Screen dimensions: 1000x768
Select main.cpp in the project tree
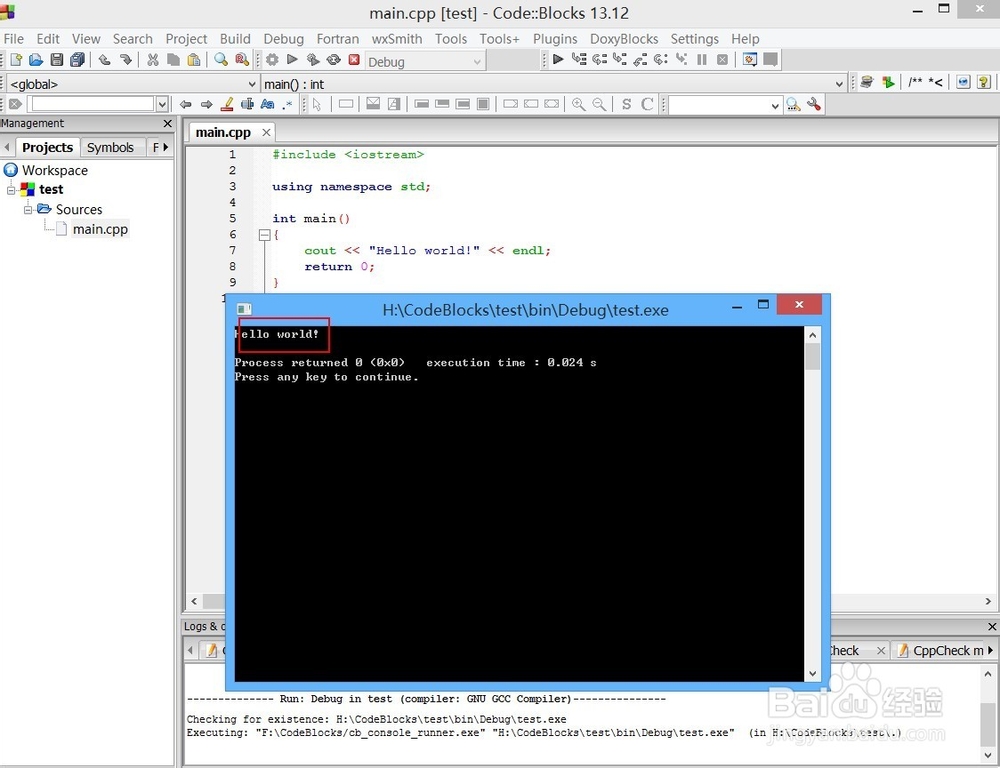(x=100, y=229)
